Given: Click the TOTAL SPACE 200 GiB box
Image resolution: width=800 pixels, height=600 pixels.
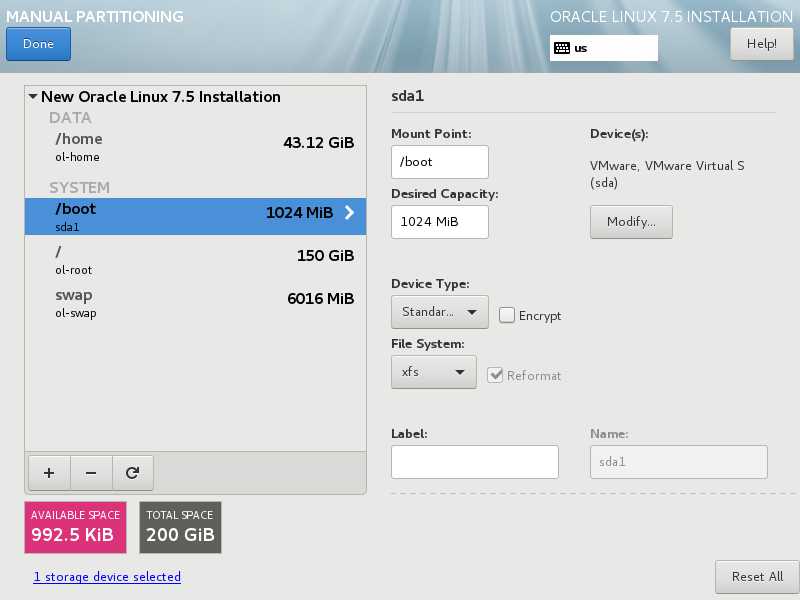Looking at the screenshot, I should point(181,527).
